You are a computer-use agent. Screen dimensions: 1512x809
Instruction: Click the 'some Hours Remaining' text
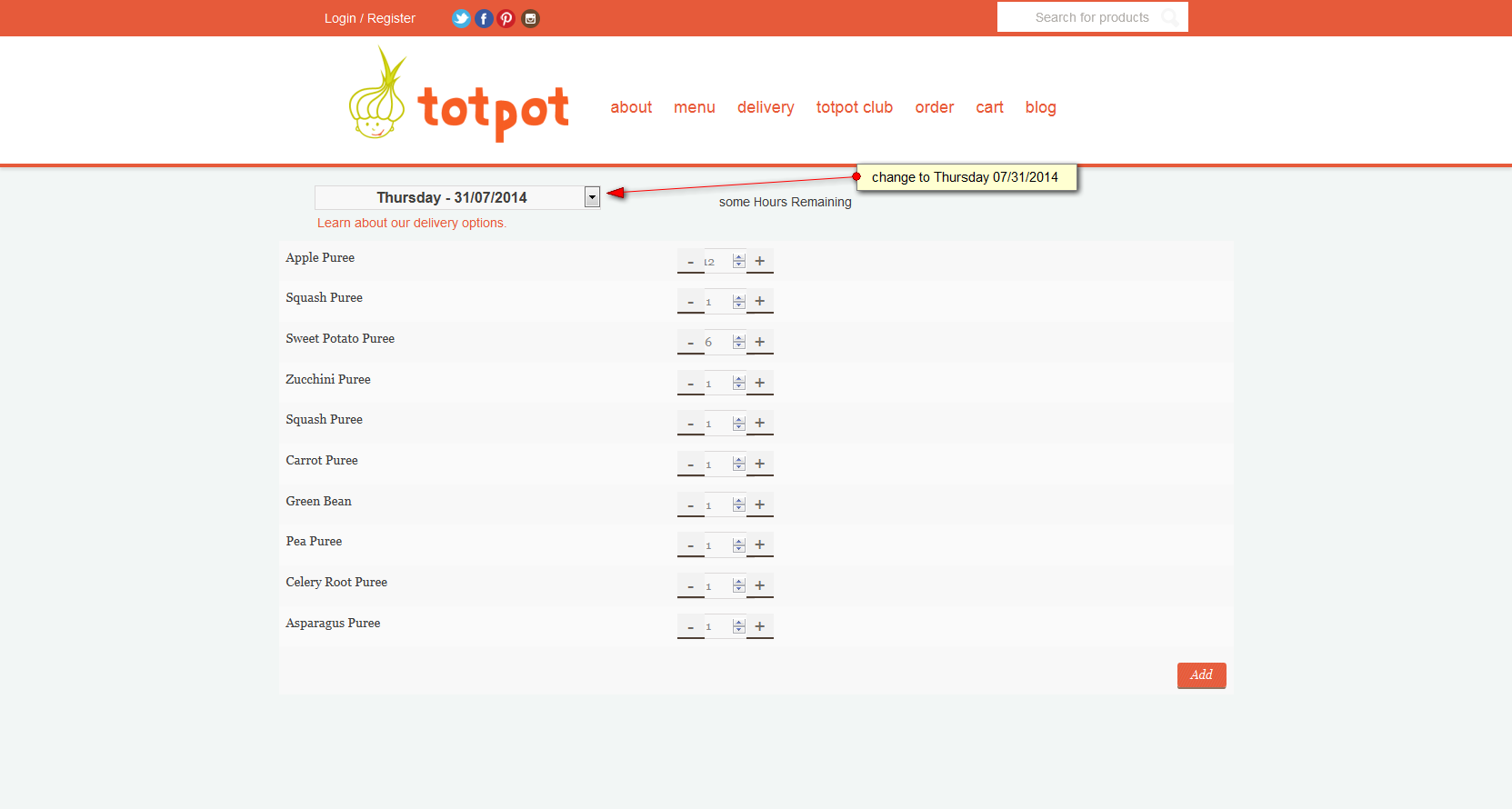[786, 202]
